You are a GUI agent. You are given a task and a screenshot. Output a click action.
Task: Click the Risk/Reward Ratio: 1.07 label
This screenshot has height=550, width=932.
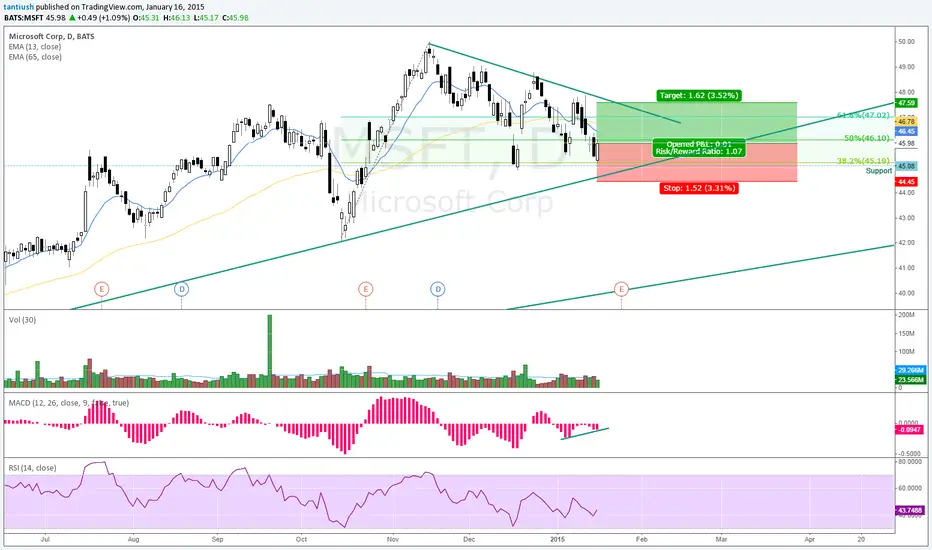pos(699,152)
